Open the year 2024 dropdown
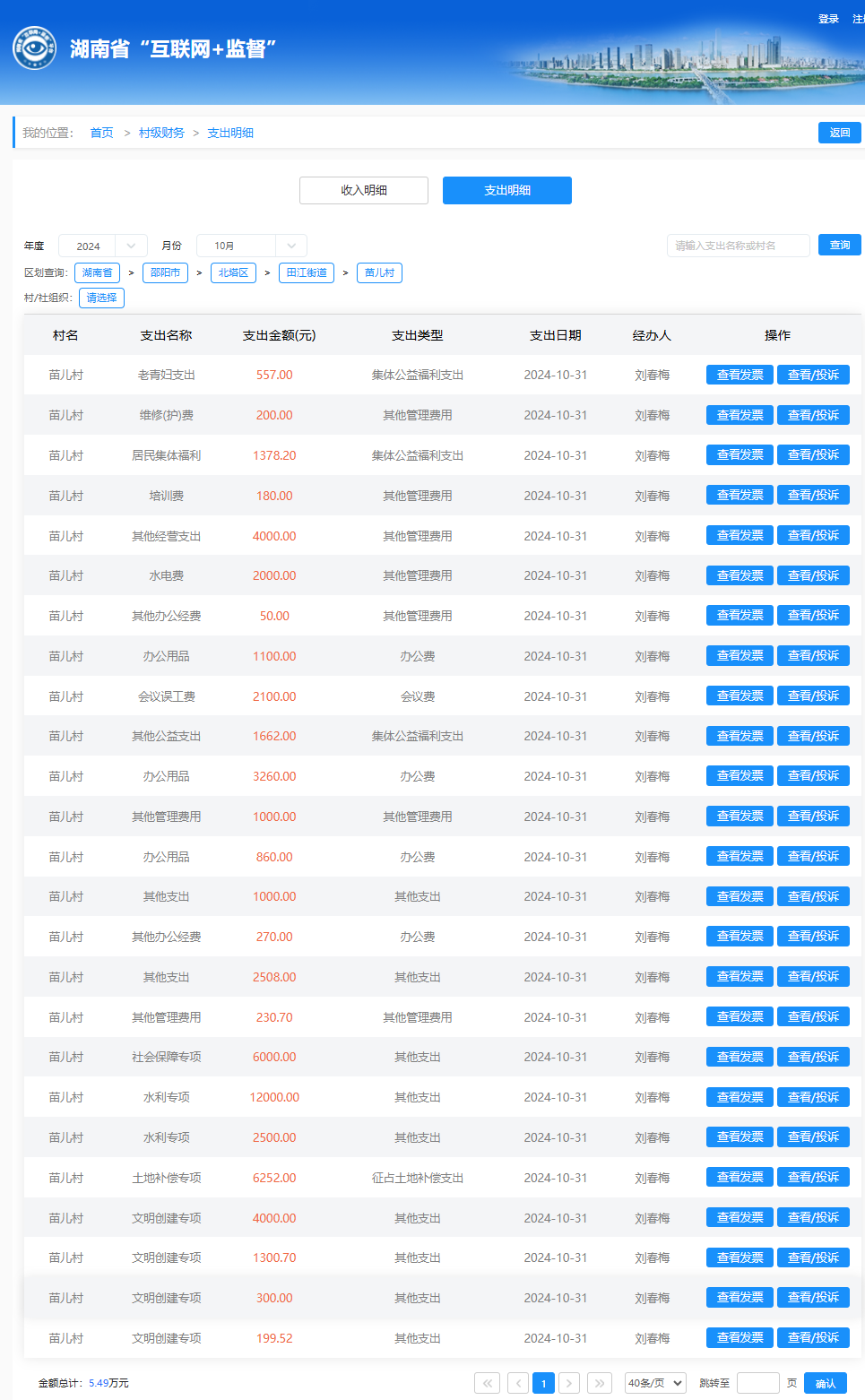This screenshot has height=1400, width=865. click(x=101, y=246)
